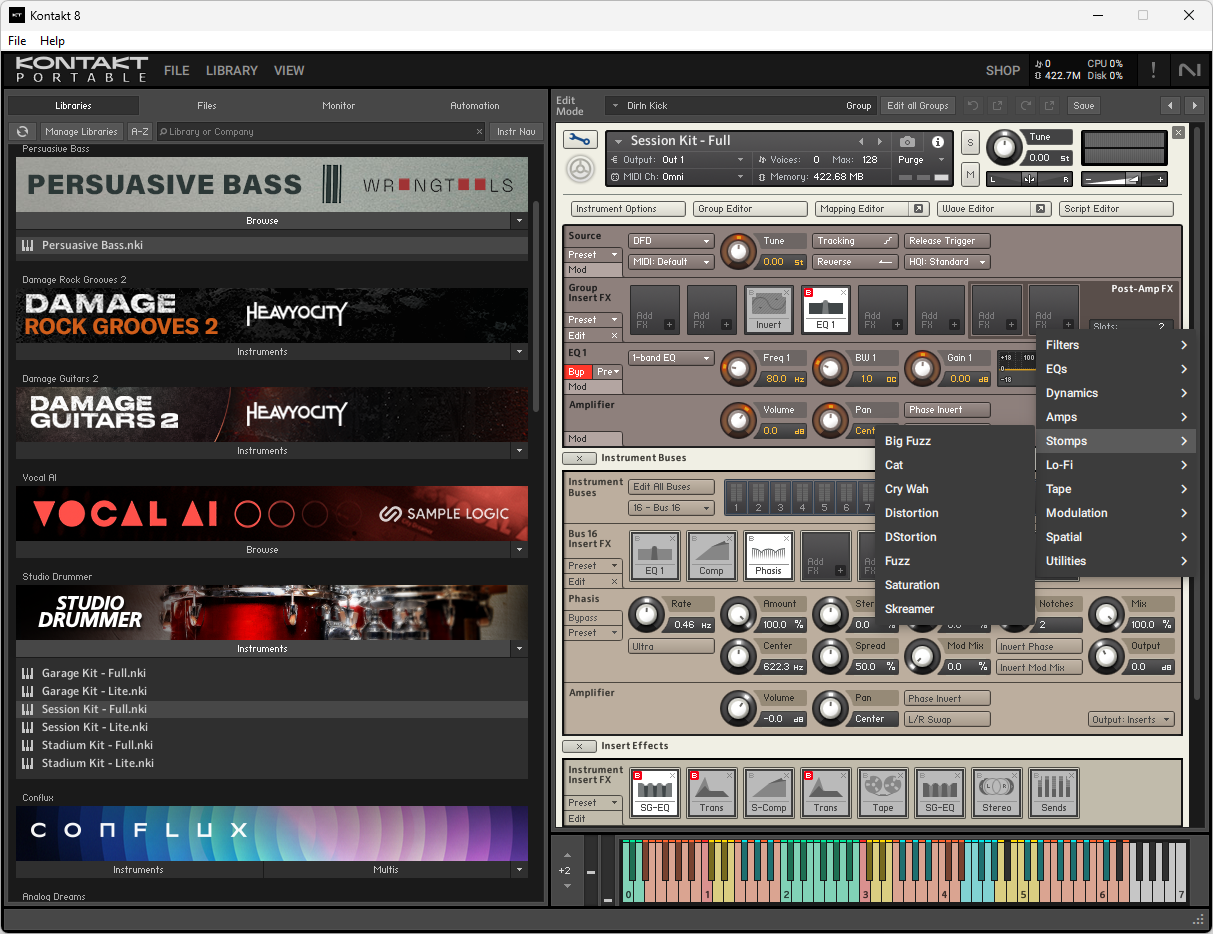The width and height of the screenshot is (1213, 934).
Task: Select the first SG-EQ insert effect slot
Action: 655,792
